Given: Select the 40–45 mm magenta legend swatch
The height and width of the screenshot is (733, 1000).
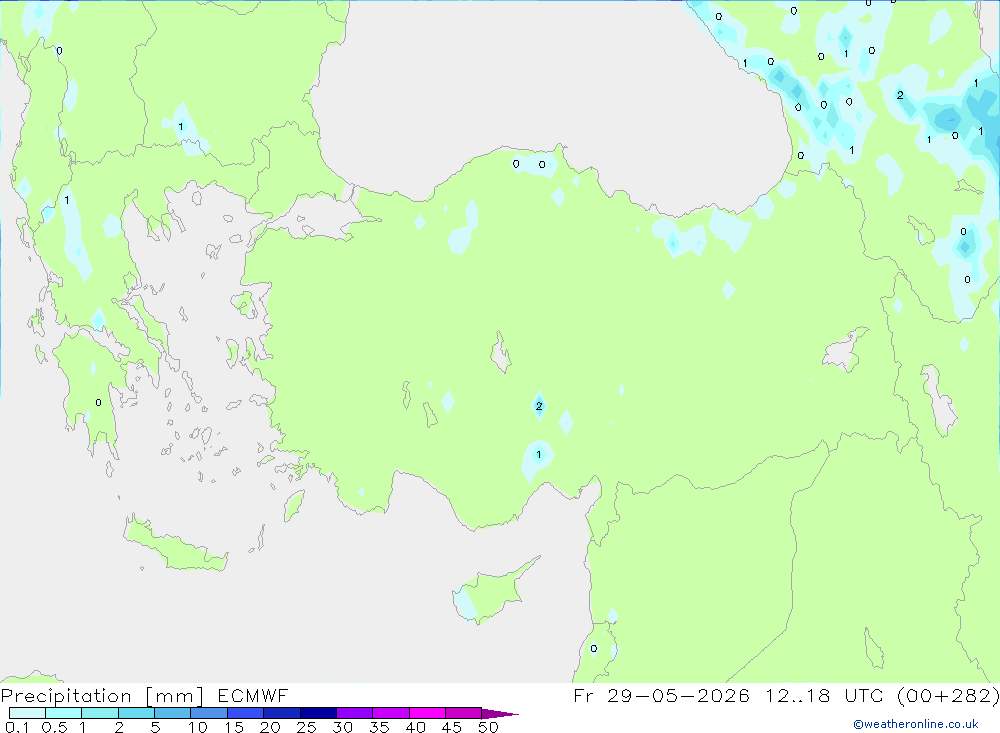Looking at the screenshot, I should point(427,713).
